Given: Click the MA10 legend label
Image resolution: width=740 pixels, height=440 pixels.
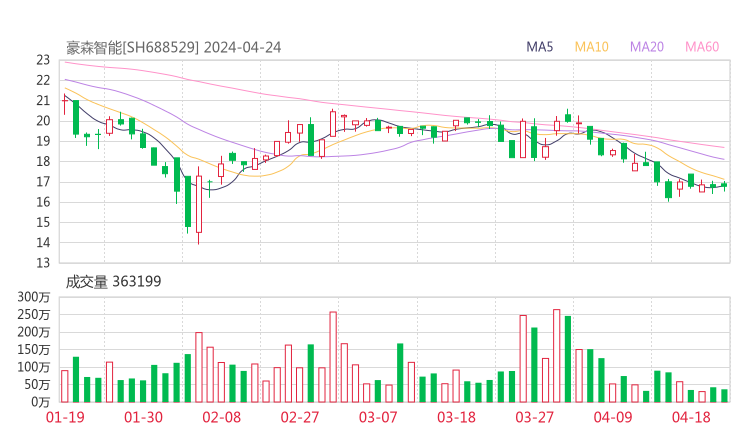Looking at the screenshot, I should tap(591, 47).
